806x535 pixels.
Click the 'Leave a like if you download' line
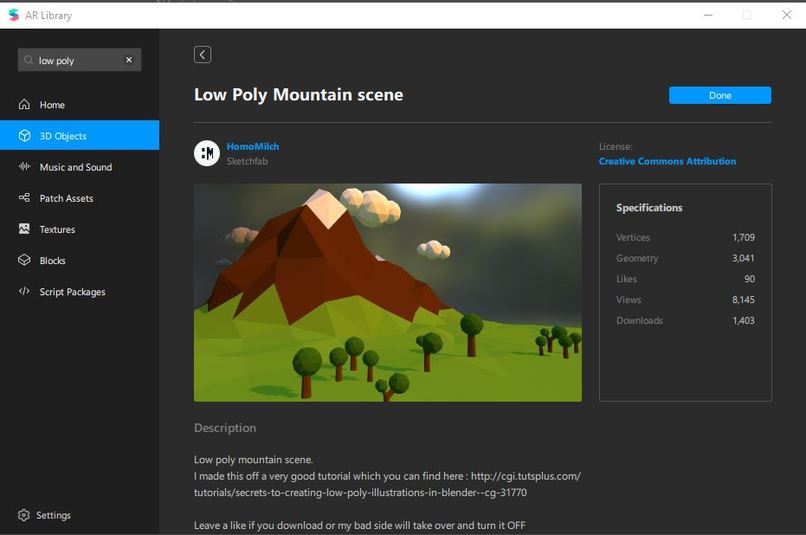359,526
